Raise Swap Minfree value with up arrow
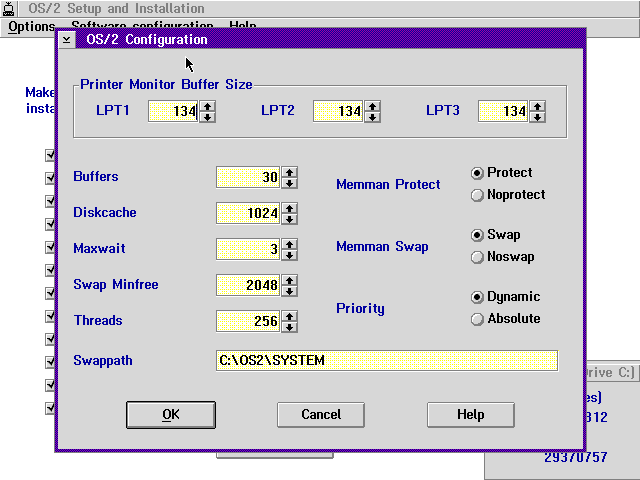The image size is (640, 480). (289, 280)
